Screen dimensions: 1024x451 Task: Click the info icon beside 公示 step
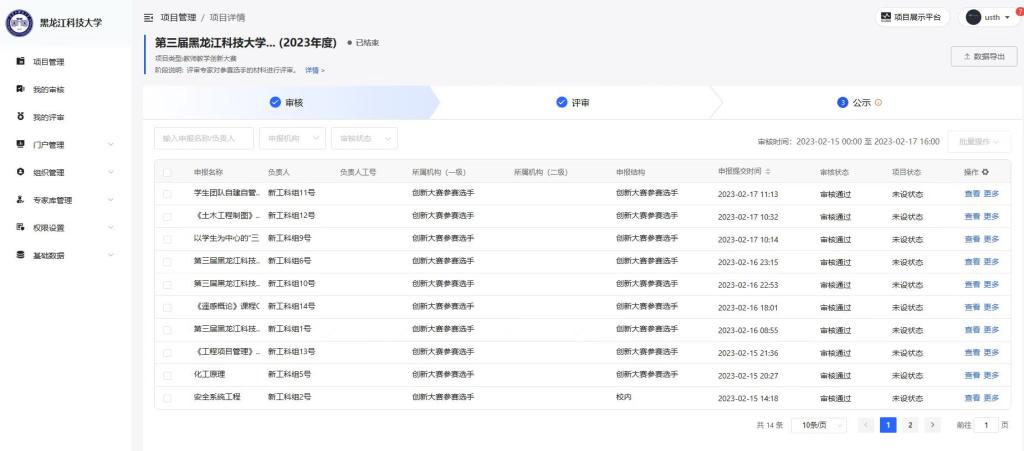(x=879, y=102)
